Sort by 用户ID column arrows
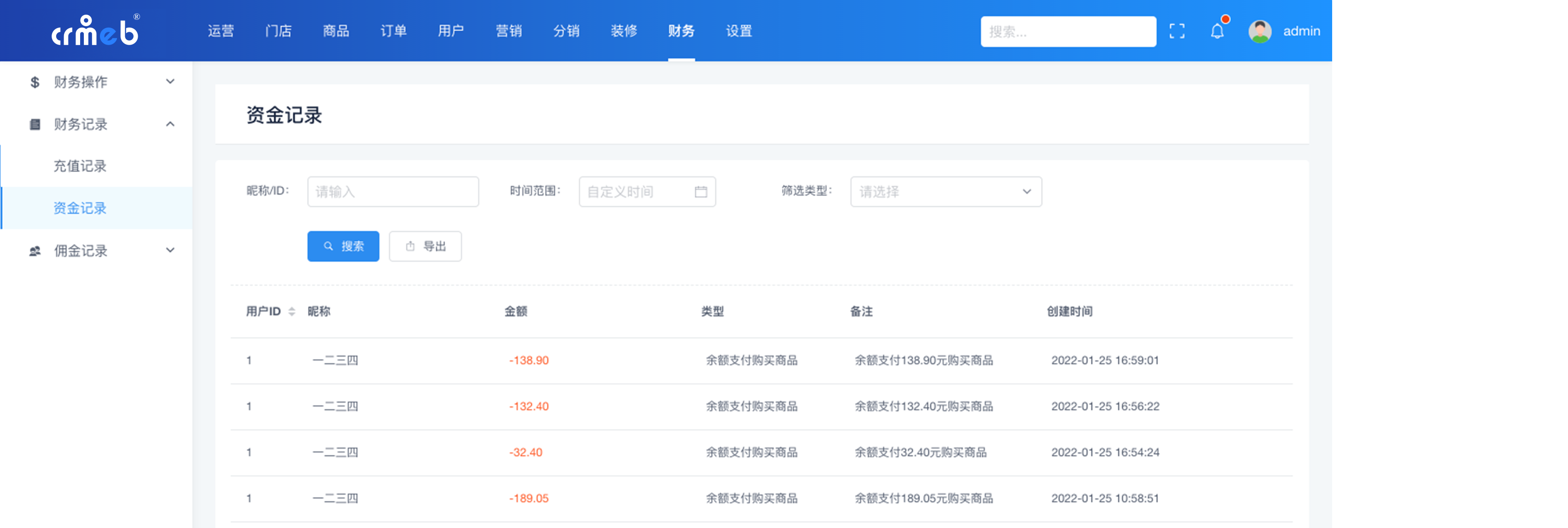The width and height of the screenshot is (1568, 528). [292, 312]
